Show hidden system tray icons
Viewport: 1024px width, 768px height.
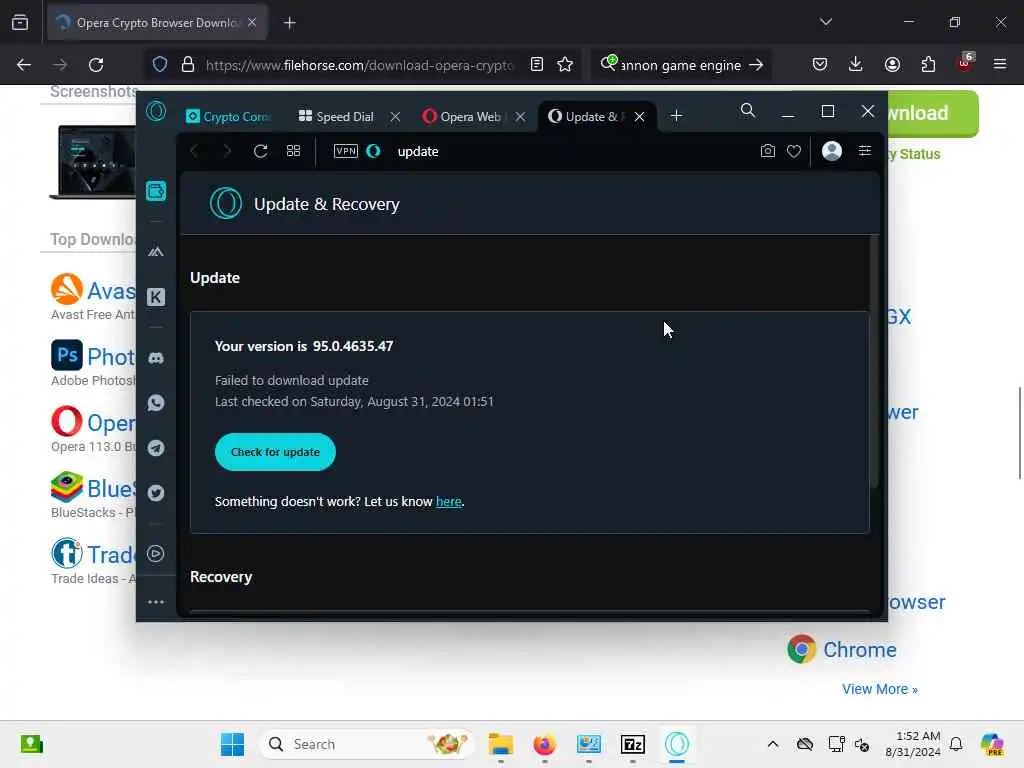773,744
